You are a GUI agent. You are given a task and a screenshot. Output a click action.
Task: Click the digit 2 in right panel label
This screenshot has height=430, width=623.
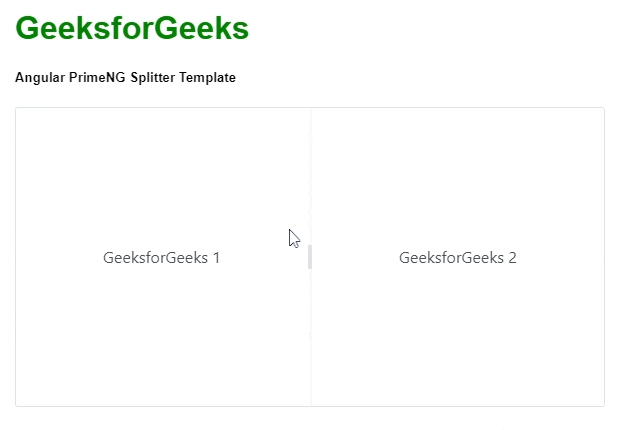512,258
